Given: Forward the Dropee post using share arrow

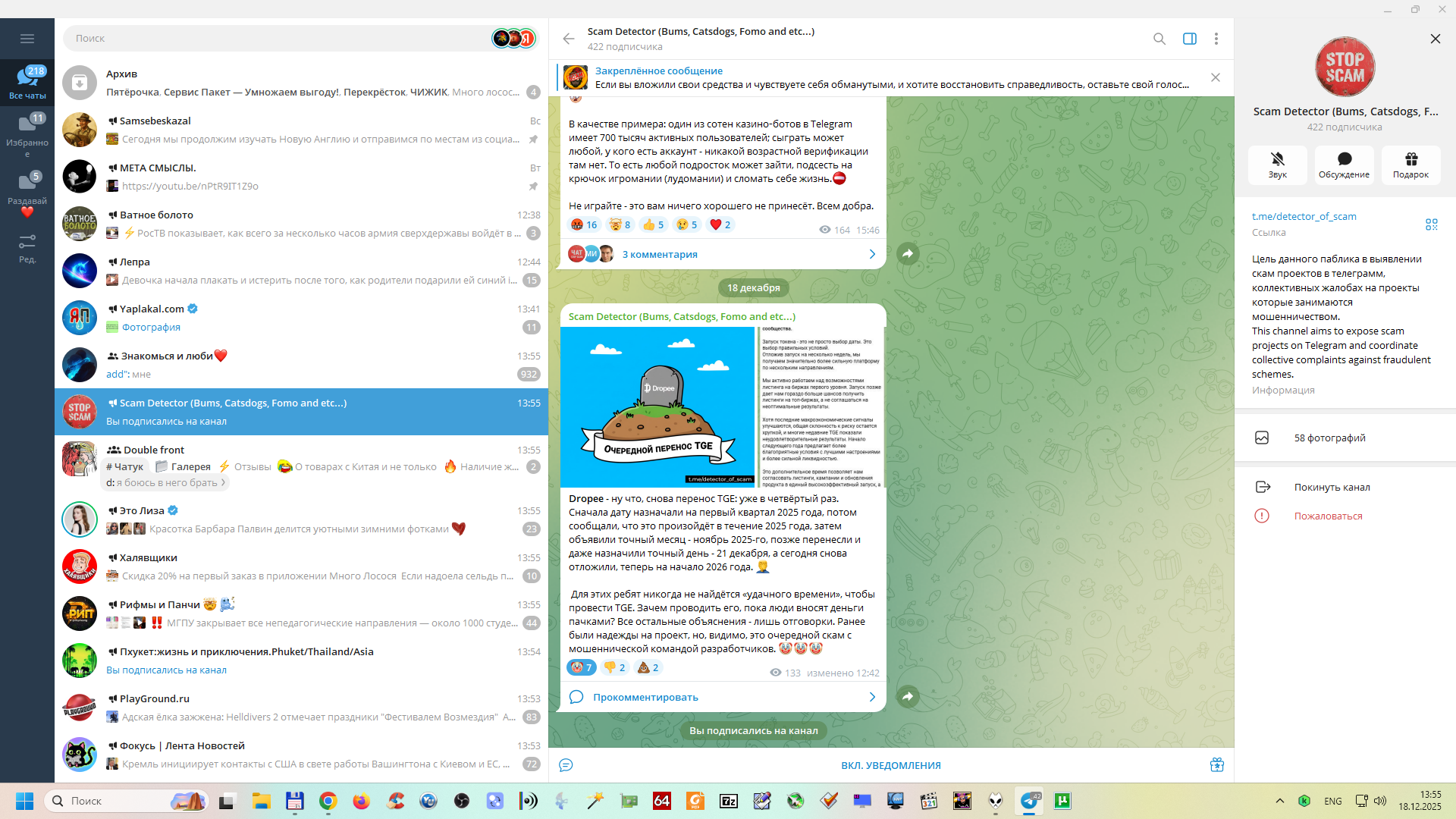Looking at the screenshot, I should point(908,696).
